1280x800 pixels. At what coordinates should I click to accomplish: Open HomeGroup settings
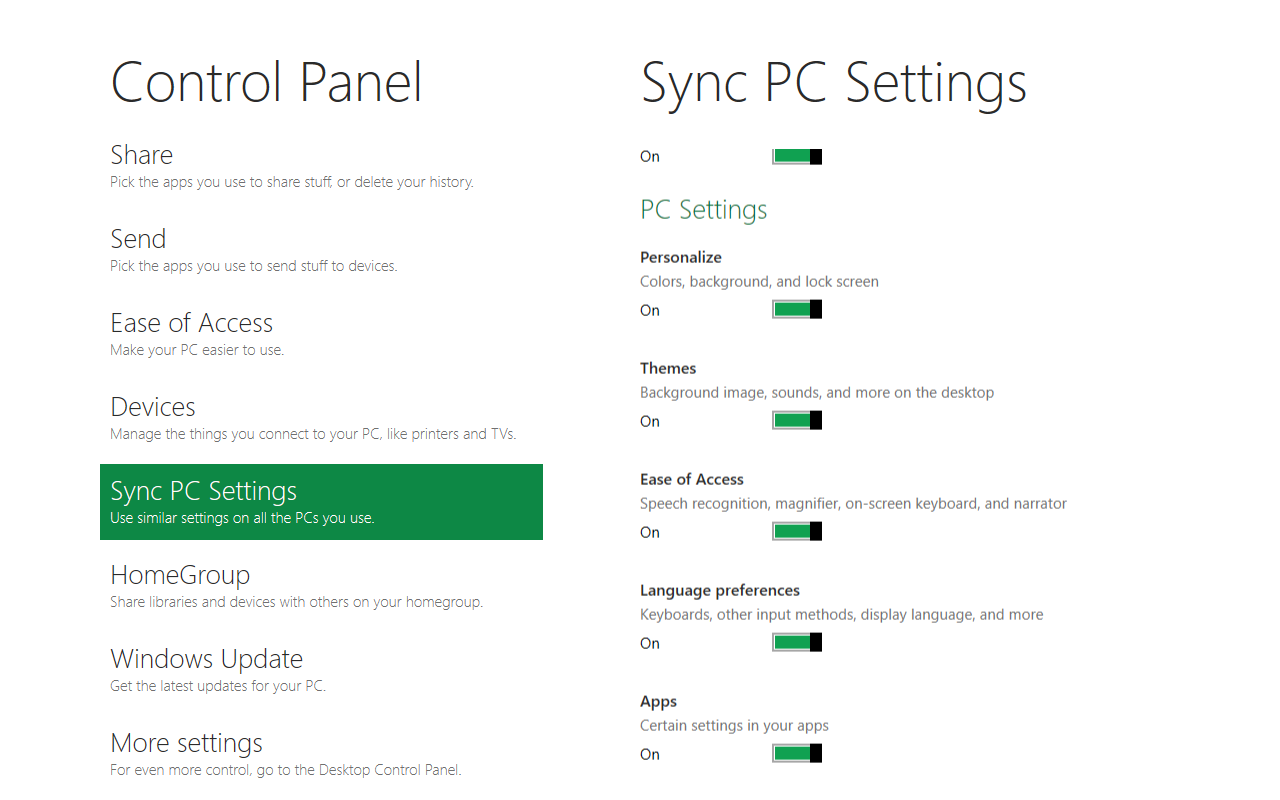coord(180,576)
